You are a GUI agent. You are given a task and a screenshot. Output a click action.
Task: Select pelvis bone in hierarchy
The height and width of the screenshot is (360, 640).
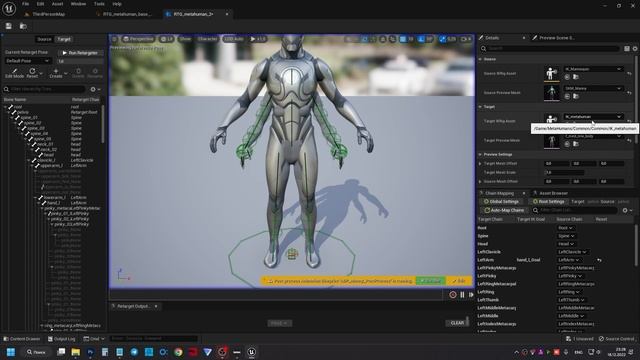(x=23, y=112)
